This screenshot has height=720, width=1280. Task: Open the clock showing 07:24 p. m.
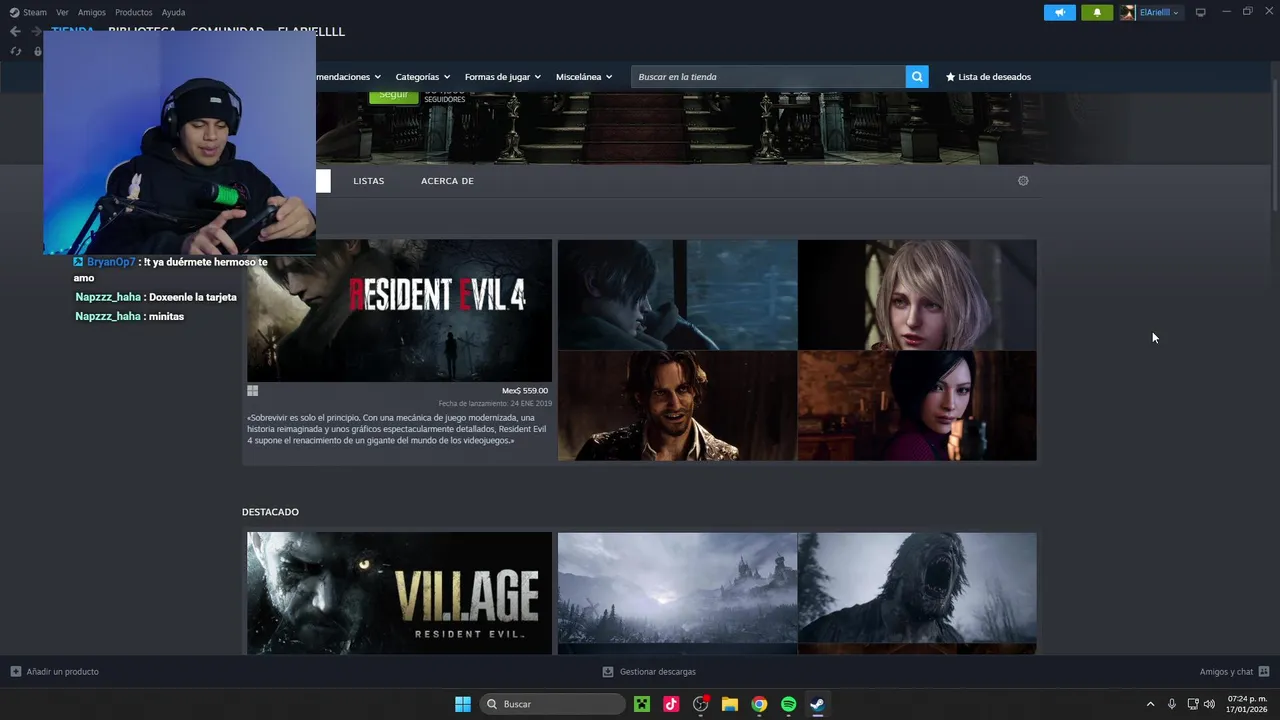coord(1247,704)
